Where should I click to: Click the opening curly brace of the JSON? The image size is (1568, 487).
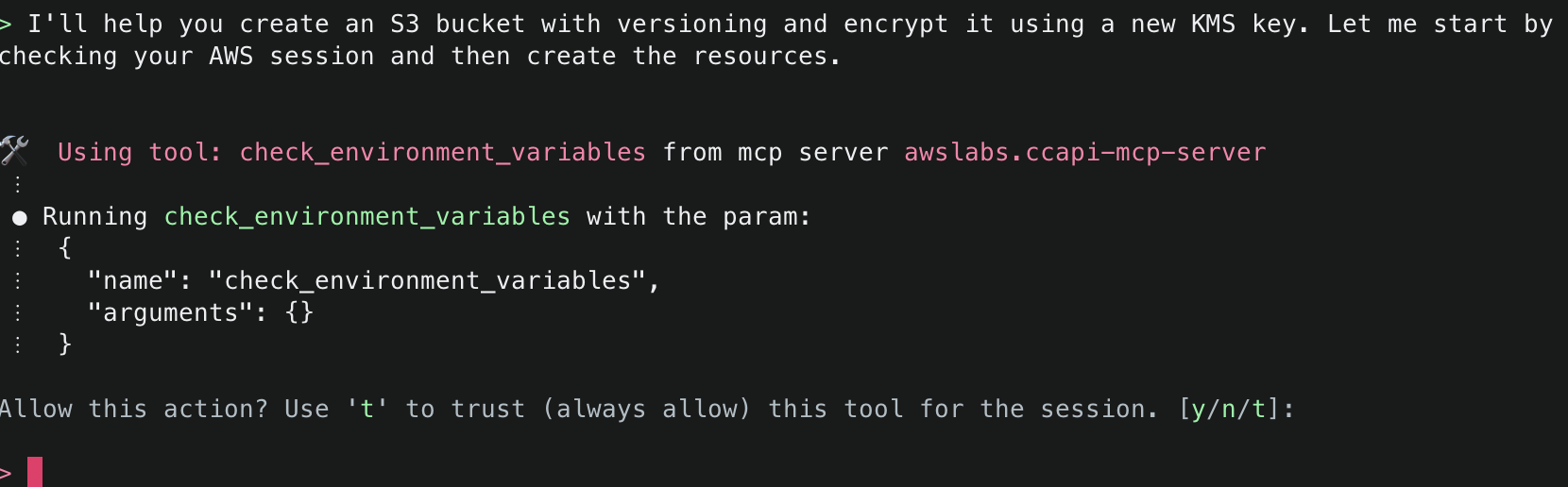64,248
